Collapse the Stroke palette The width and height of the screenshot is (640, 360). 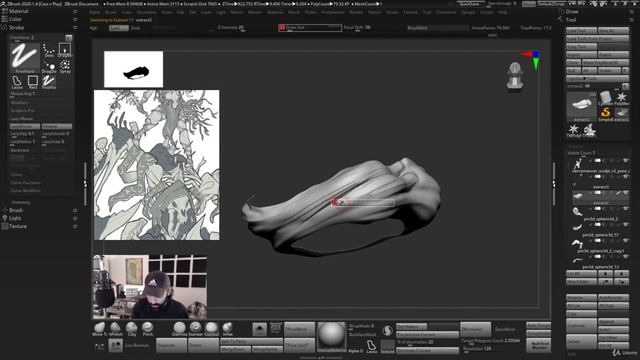pyautogui.click(x=17, y=27)
